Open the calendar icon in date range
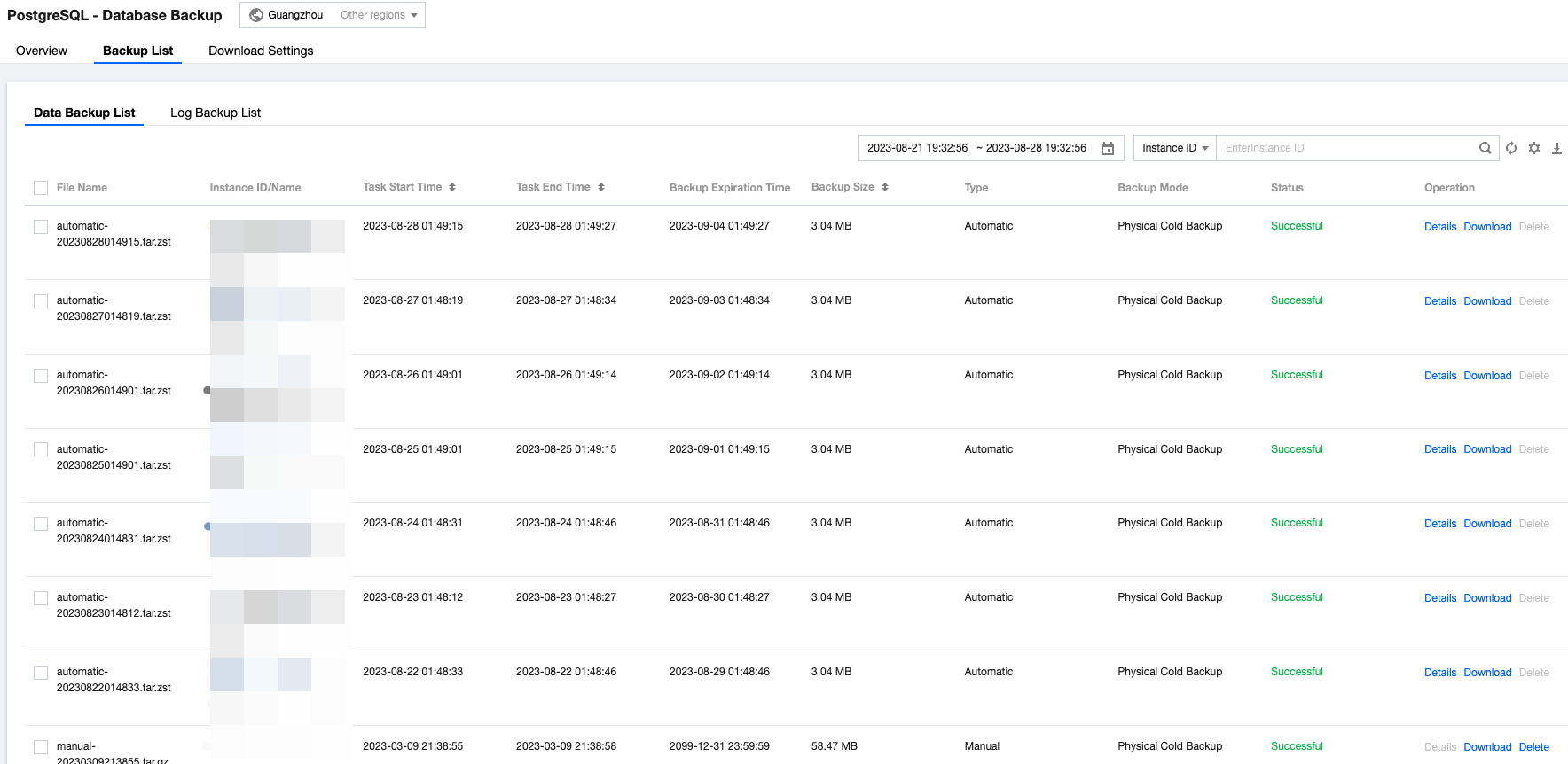This screenshot has width=1568, height=764. tap(1108, 148)
